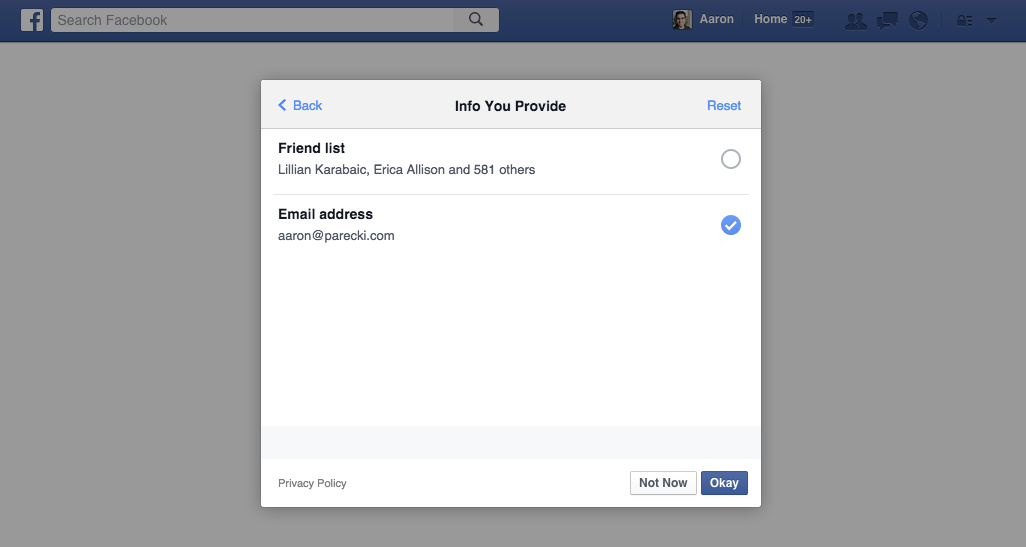Focus the Search Facebook field
This screenshot has width=1026, height=547.
(x=252, y=20)
